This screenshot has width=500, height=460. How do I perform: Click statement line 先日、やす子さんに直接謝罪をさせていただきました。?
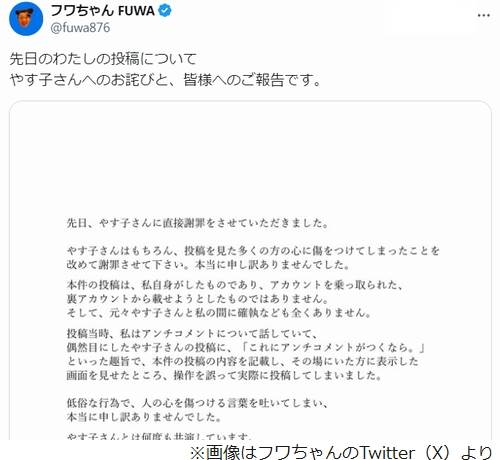click(197, 223)
